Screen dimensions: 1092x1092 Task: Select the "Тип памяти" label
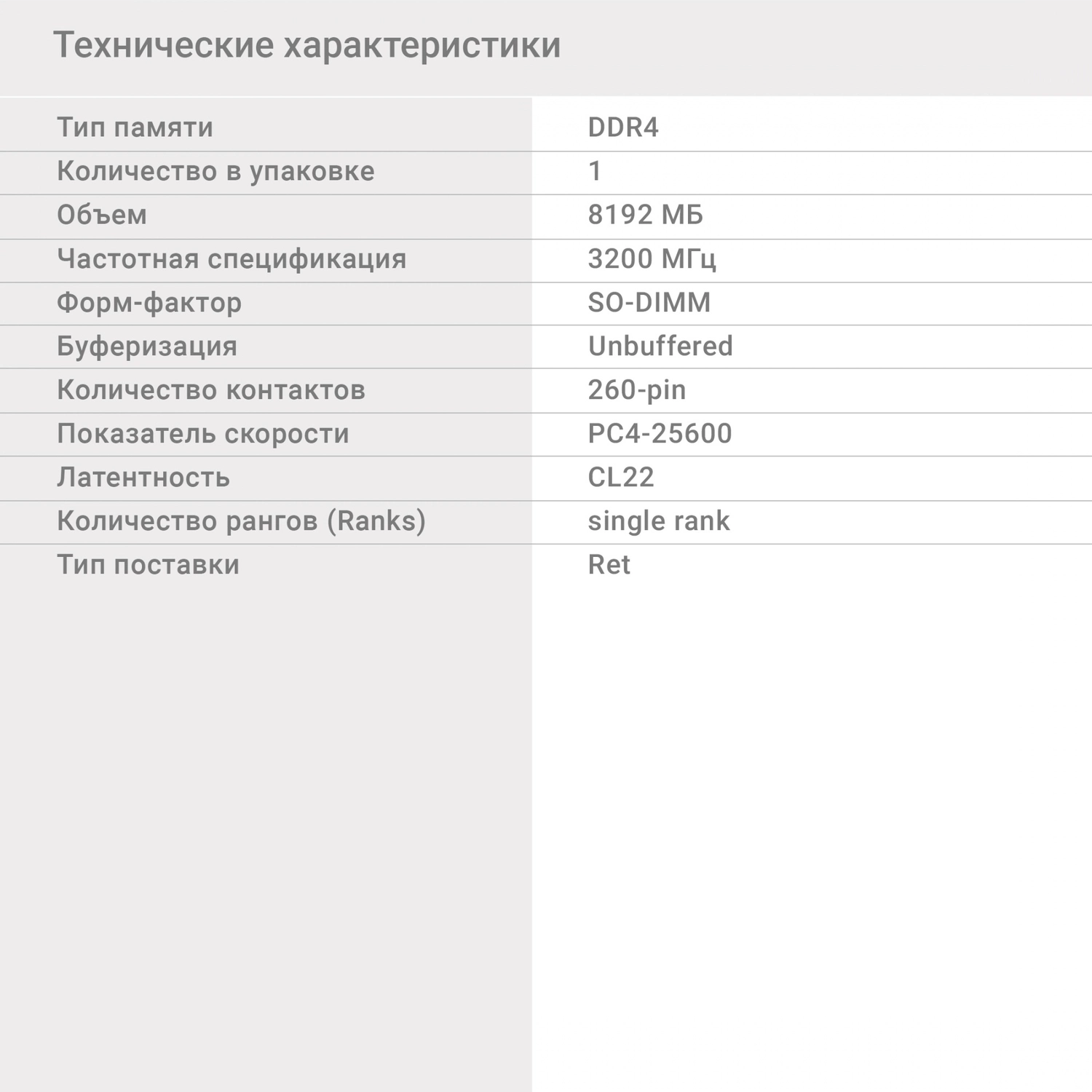pos(135,127)
